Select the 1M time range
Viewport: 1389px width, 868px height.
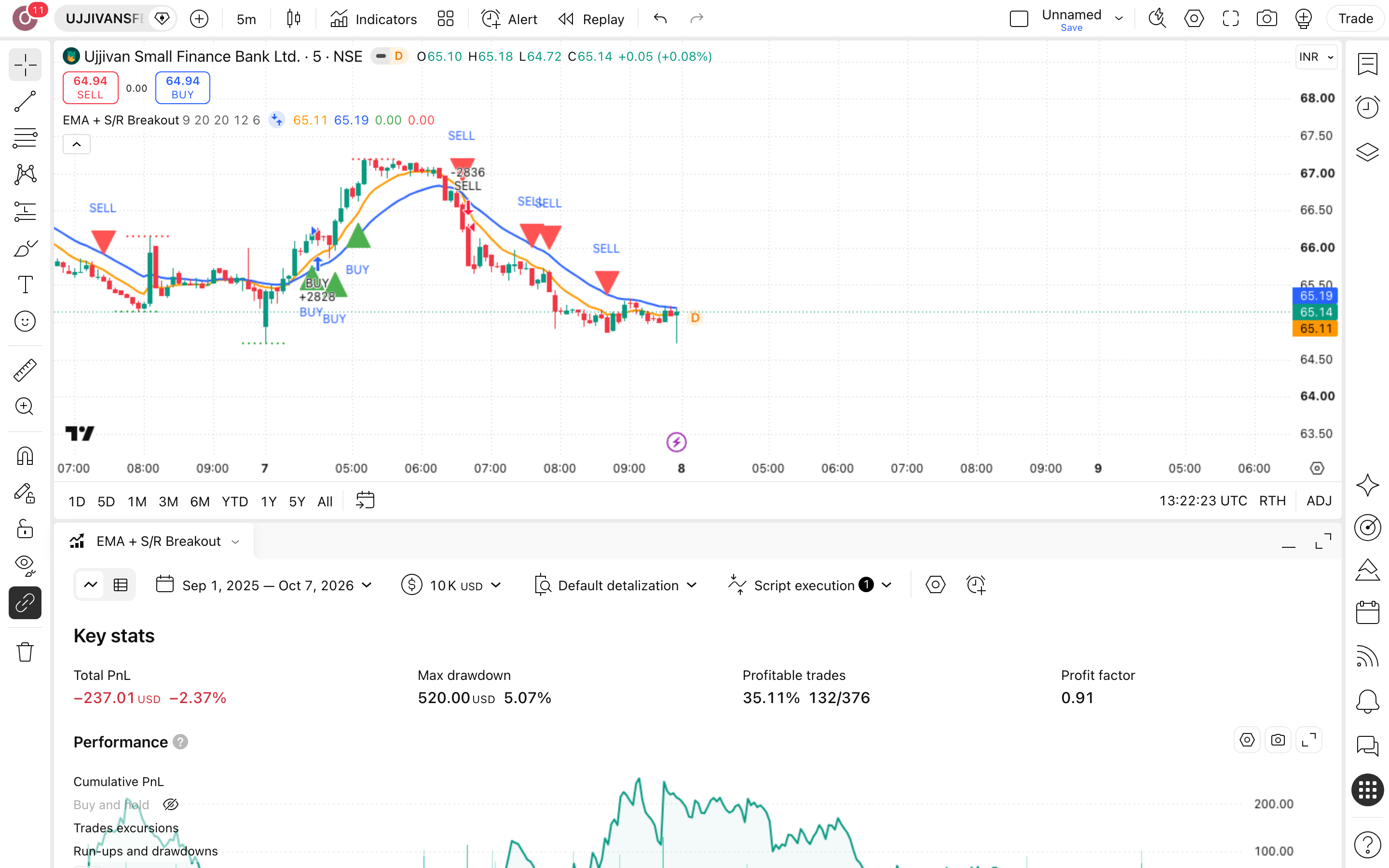coord(136,501)
